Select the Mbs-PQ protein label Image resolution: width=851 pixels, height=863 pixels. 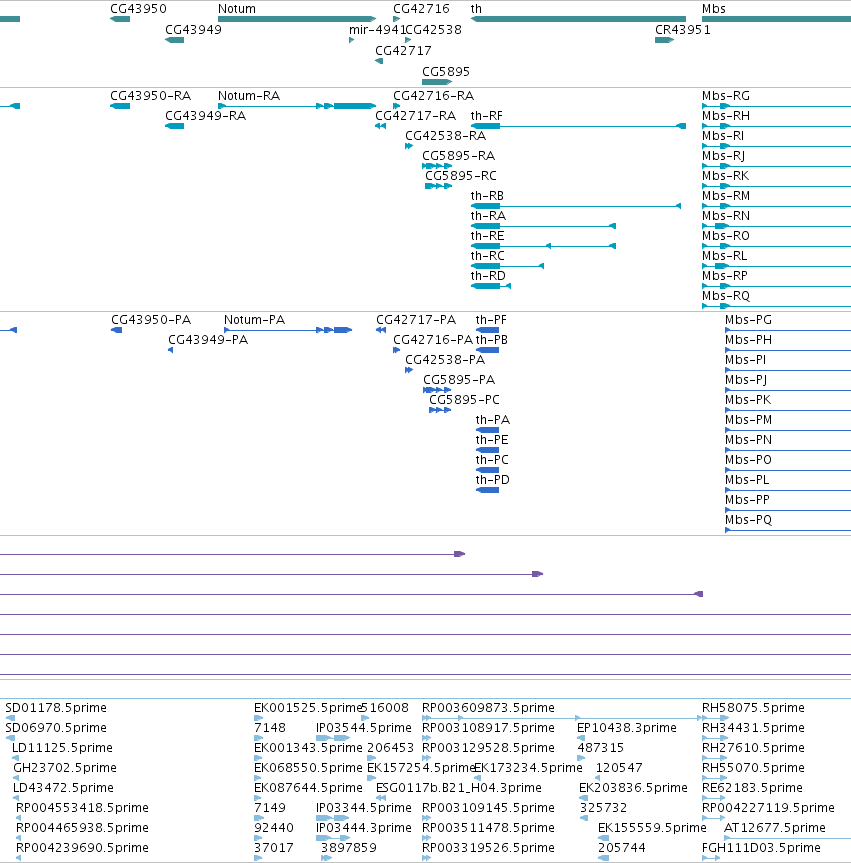[748, 520]
